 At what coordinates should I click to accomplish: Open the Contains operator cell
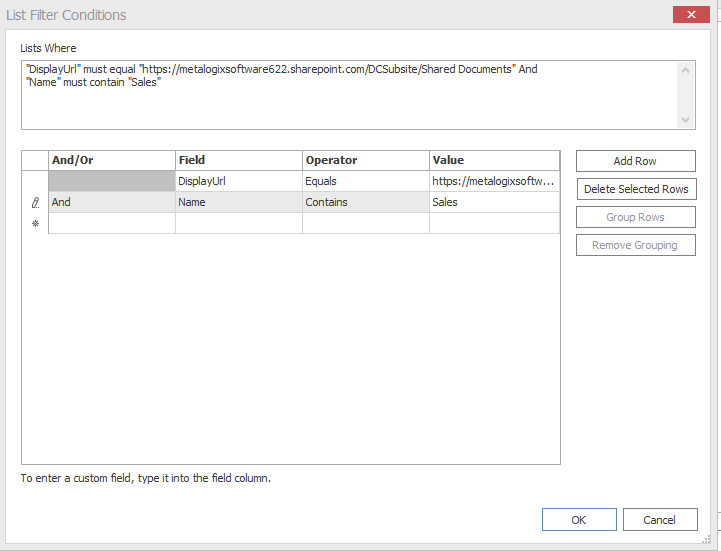coord(365,202)
